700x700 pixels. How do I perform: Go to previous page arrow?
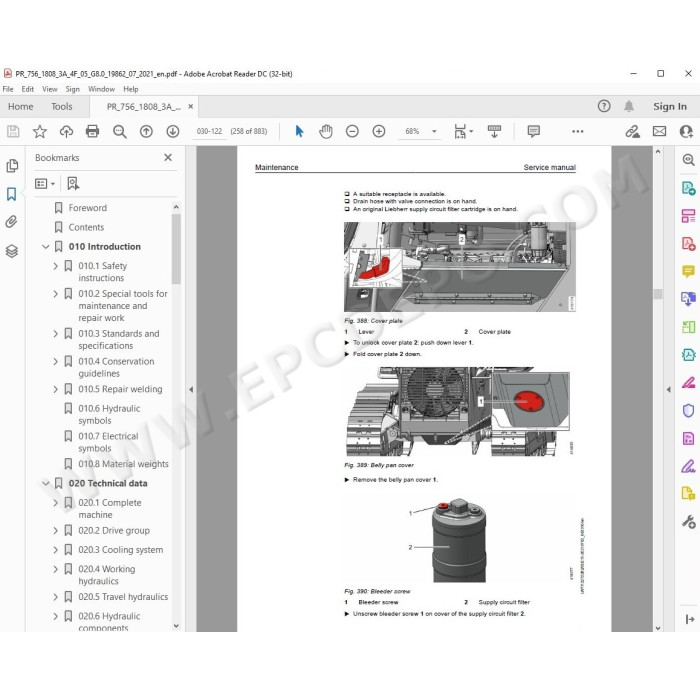pos(146,131)
